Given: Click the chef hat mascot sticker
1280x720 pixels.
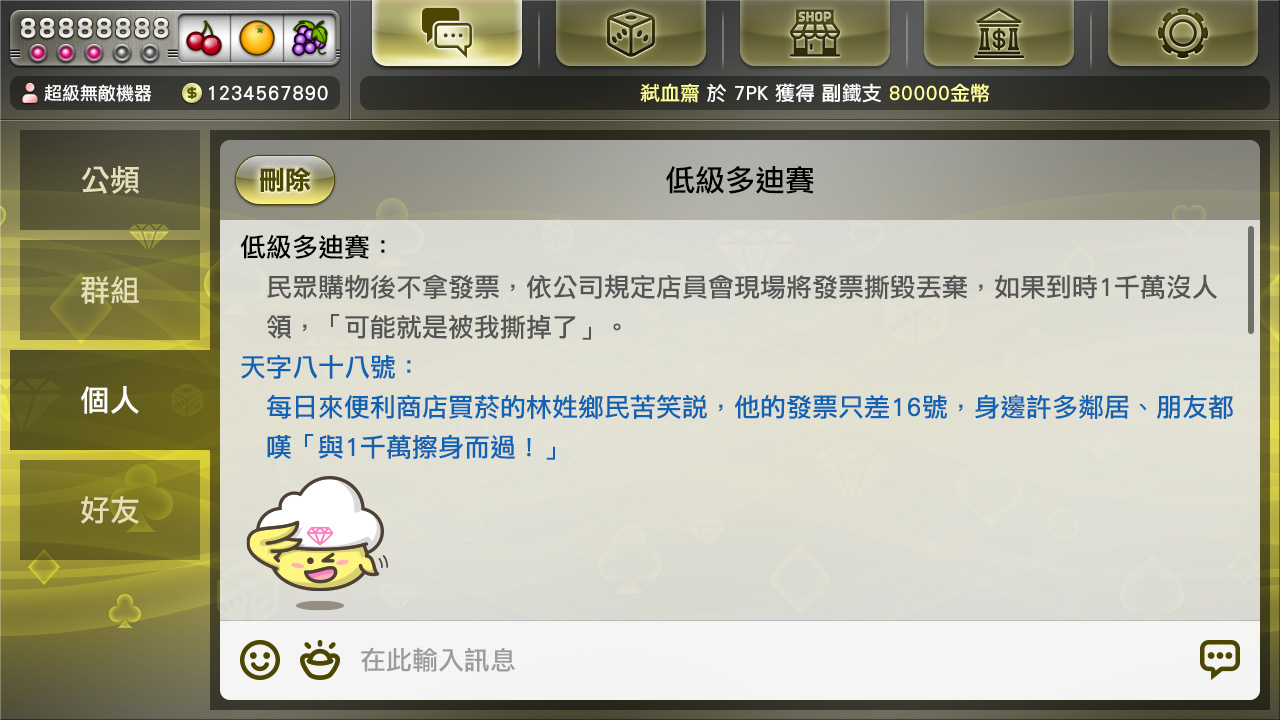Looking at the screenshot, I should [x=318, y=540].
